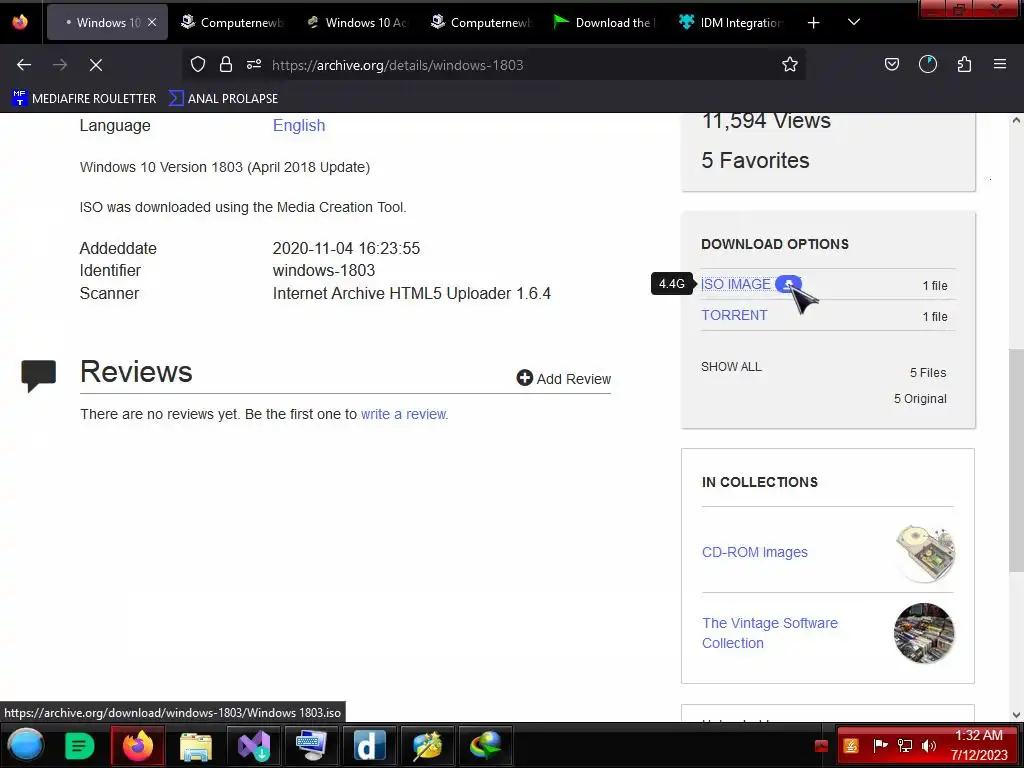The height and width of the screenshot is (768, 1024).
Task: Save the page to Pocket
Action: 891,64
